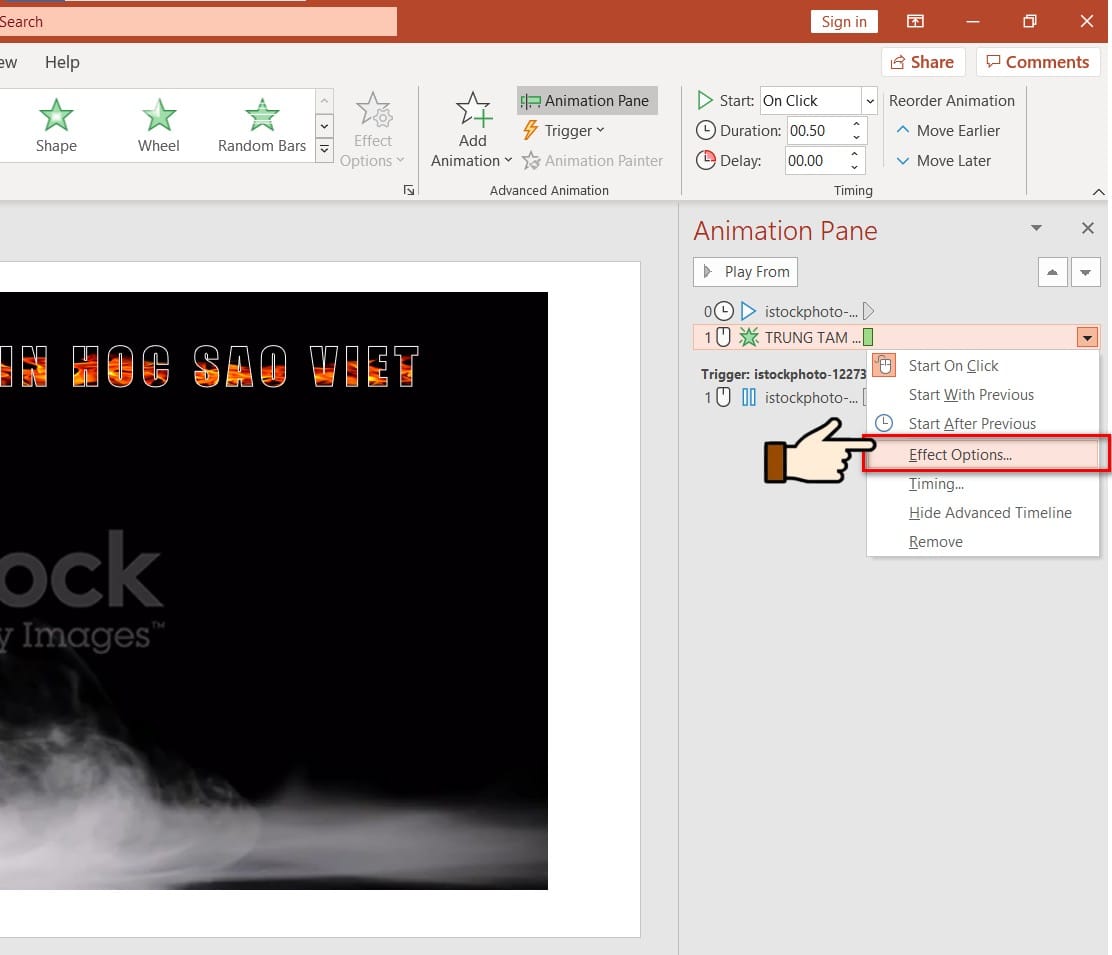Increase animation Duration value
The width and height of the screenshot is (1112, 955).
[x=856, y=124]
